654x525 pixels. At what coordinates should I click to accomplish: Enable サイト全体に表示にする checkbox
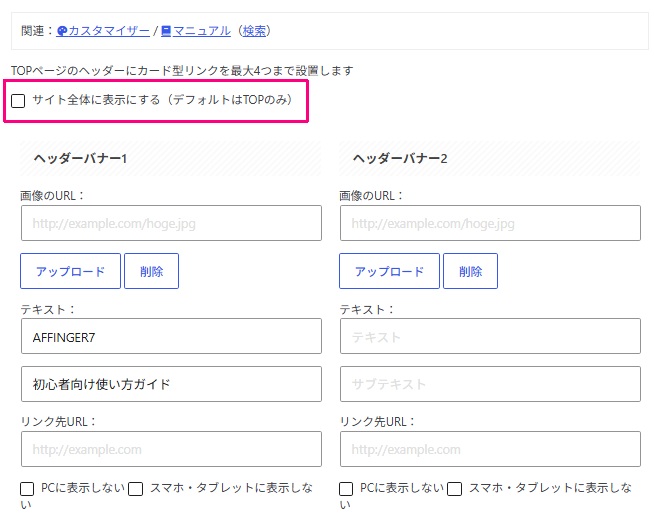tap(18, 100)
